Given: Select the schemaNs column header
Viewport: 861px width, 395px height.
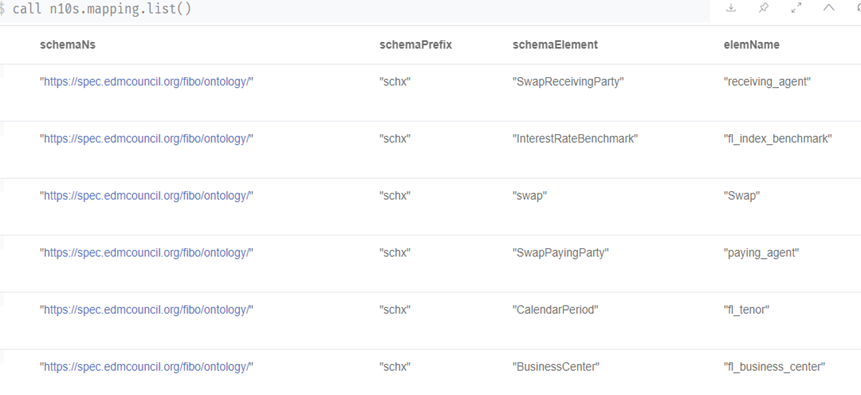Looking at the screenshot, I should point(68,45).
